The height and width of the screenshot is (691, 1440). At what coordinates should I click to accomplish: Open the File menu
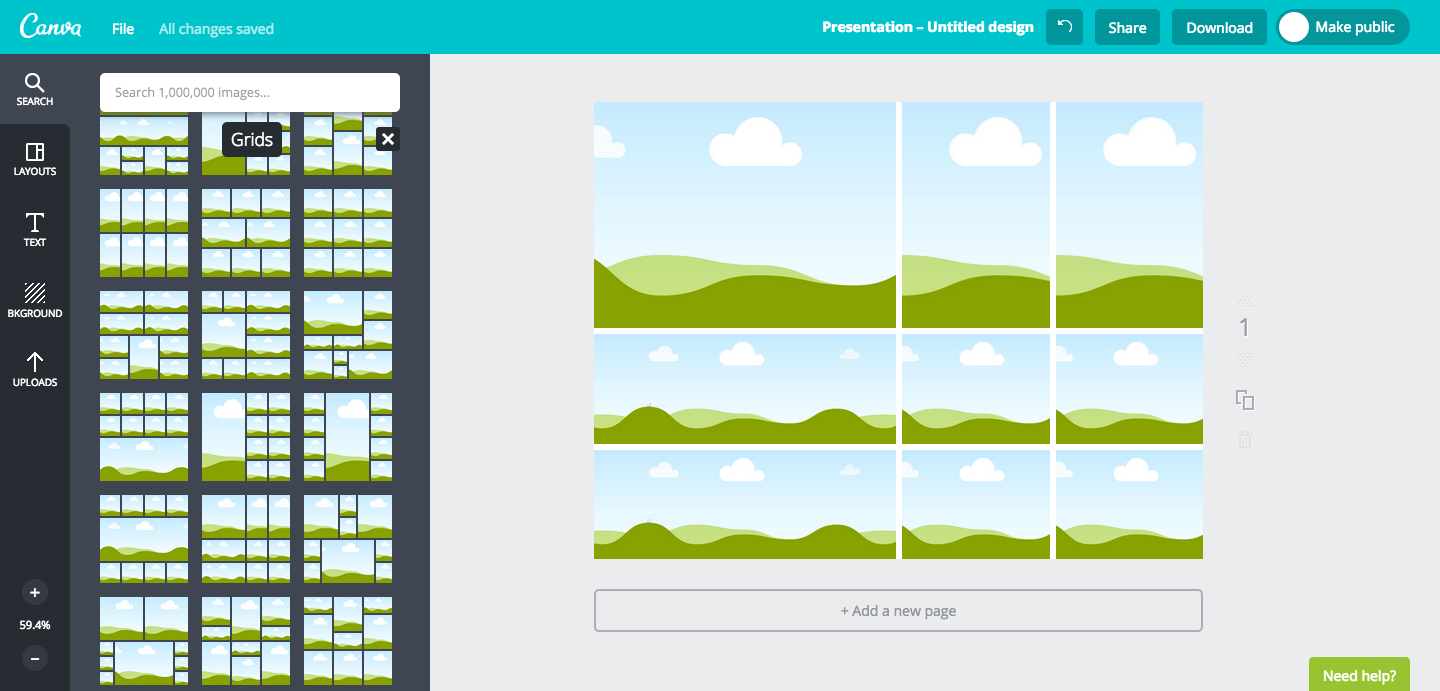point(123,29)
